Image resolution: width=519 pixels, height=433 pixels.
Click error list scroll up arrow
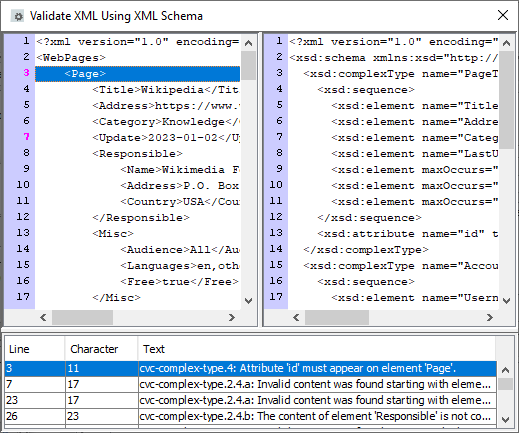tap(506, 370)
